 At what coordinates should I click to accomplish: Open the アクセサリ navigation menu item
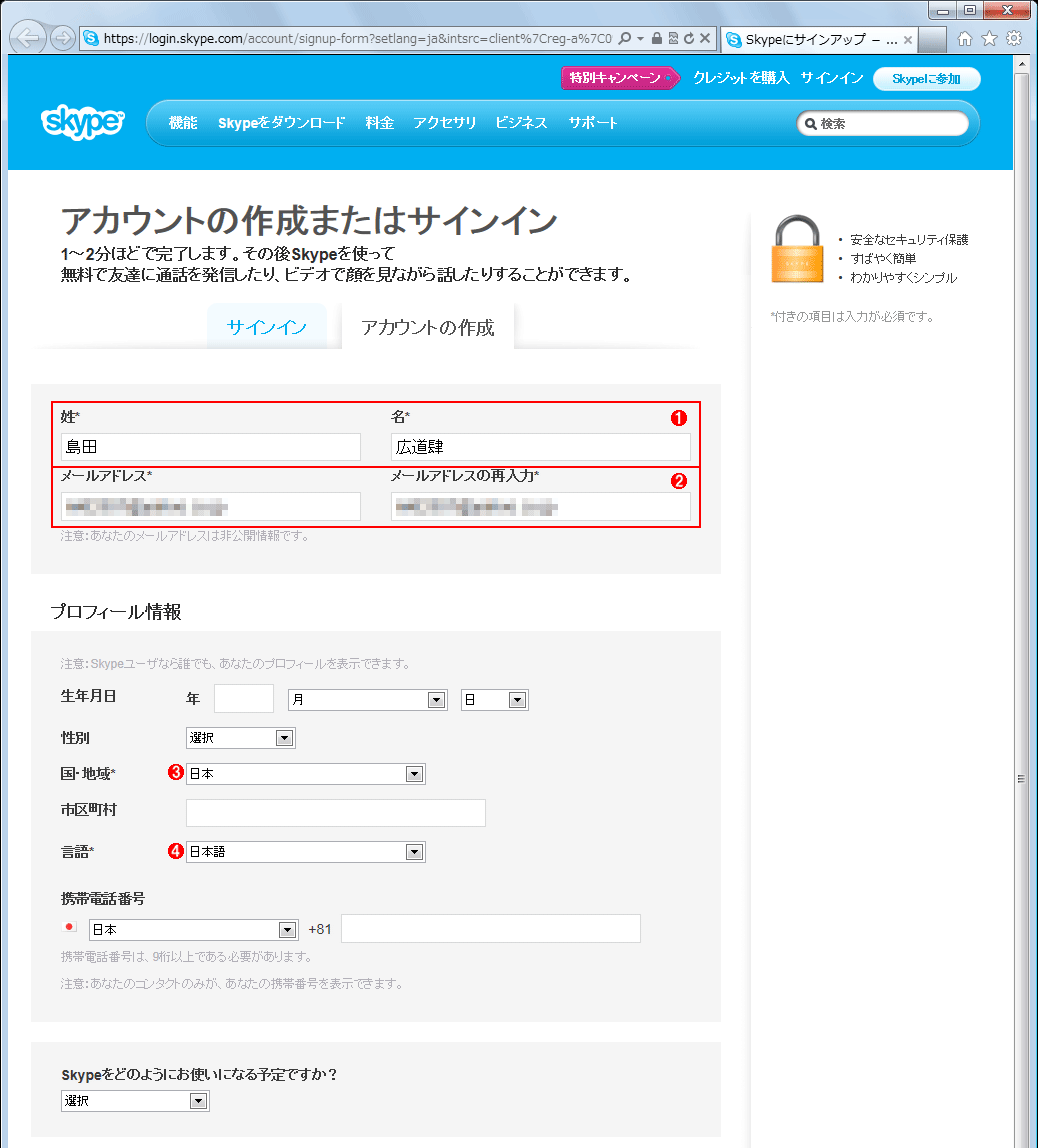tap(444, 123)
